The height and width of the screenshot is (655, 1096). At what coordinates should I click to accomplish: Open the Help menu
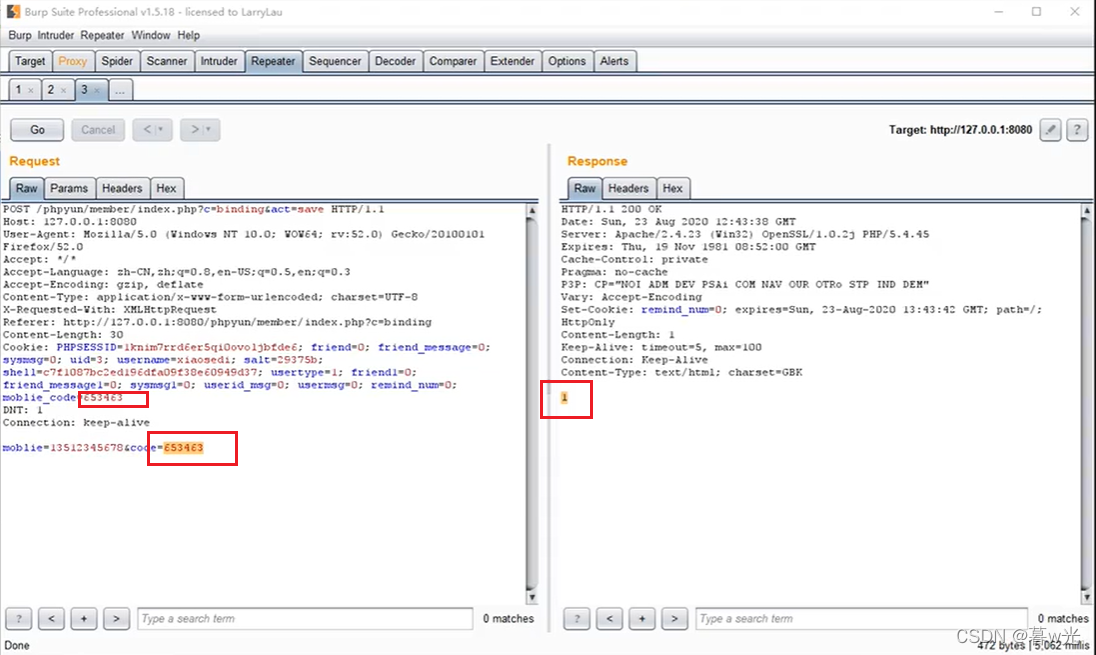tap(188, 35)
